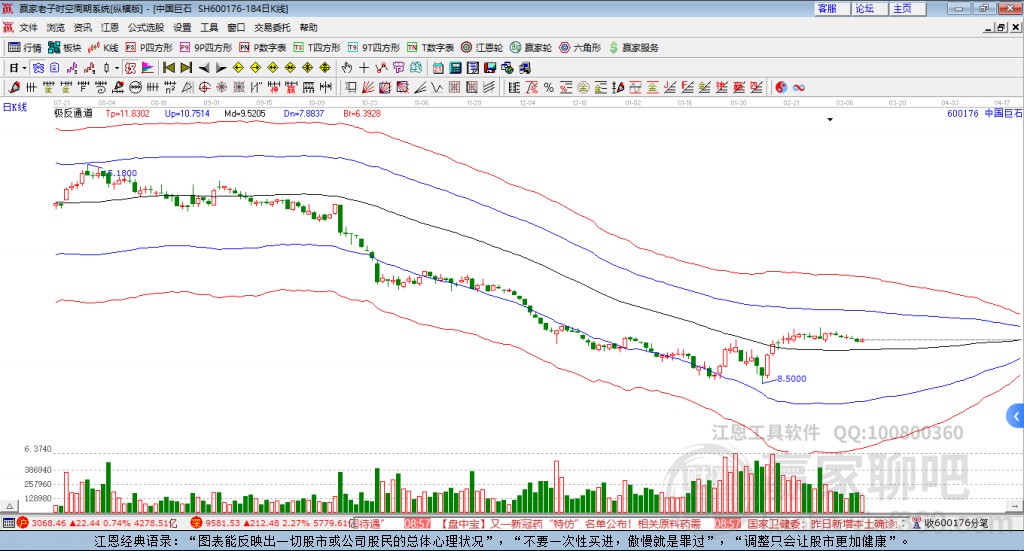Open the 浏览 menu
This screenshot has height=551, width=1024.
[x=56, y=27]
